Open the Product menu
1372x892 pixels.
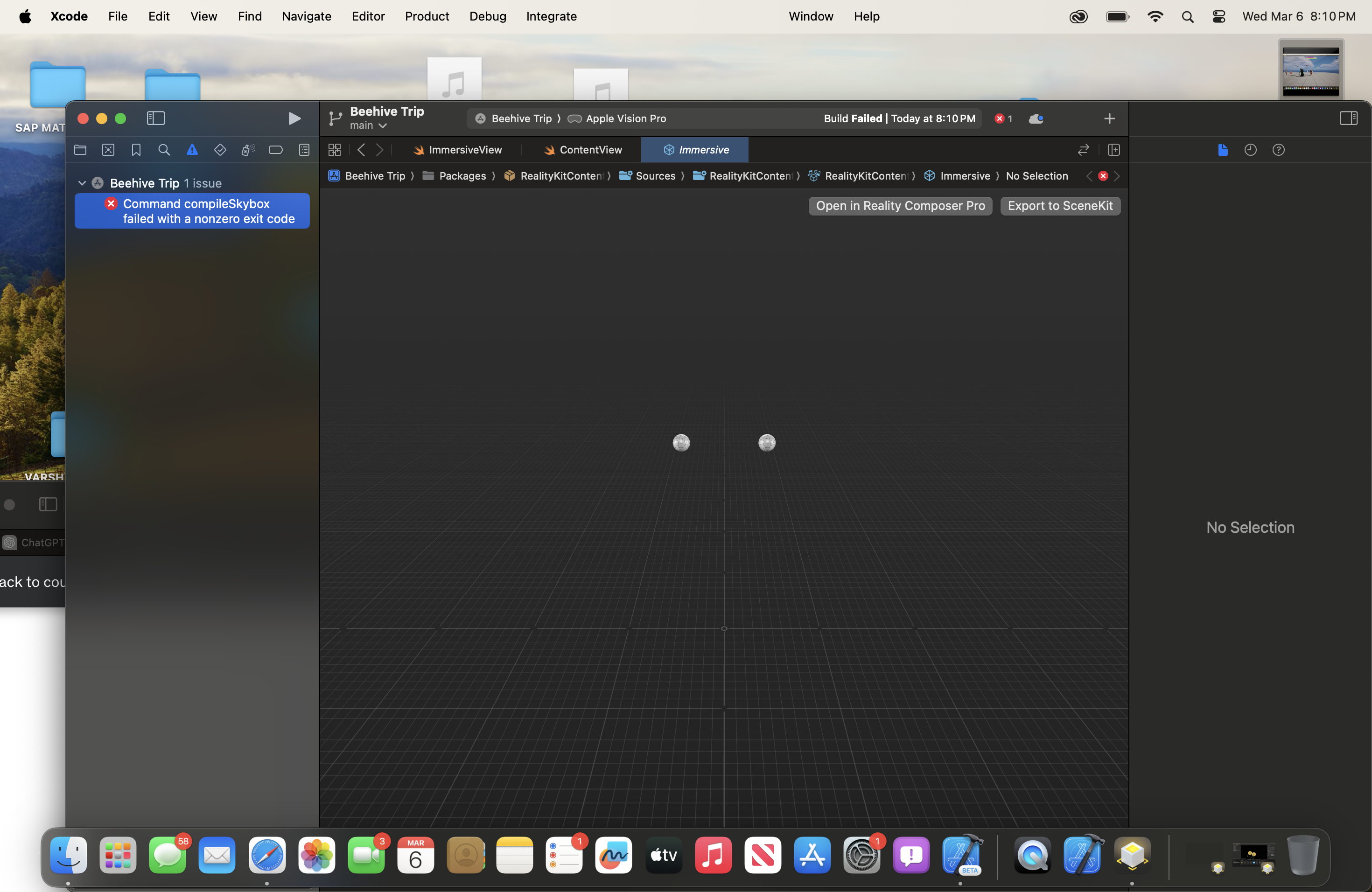426,16
